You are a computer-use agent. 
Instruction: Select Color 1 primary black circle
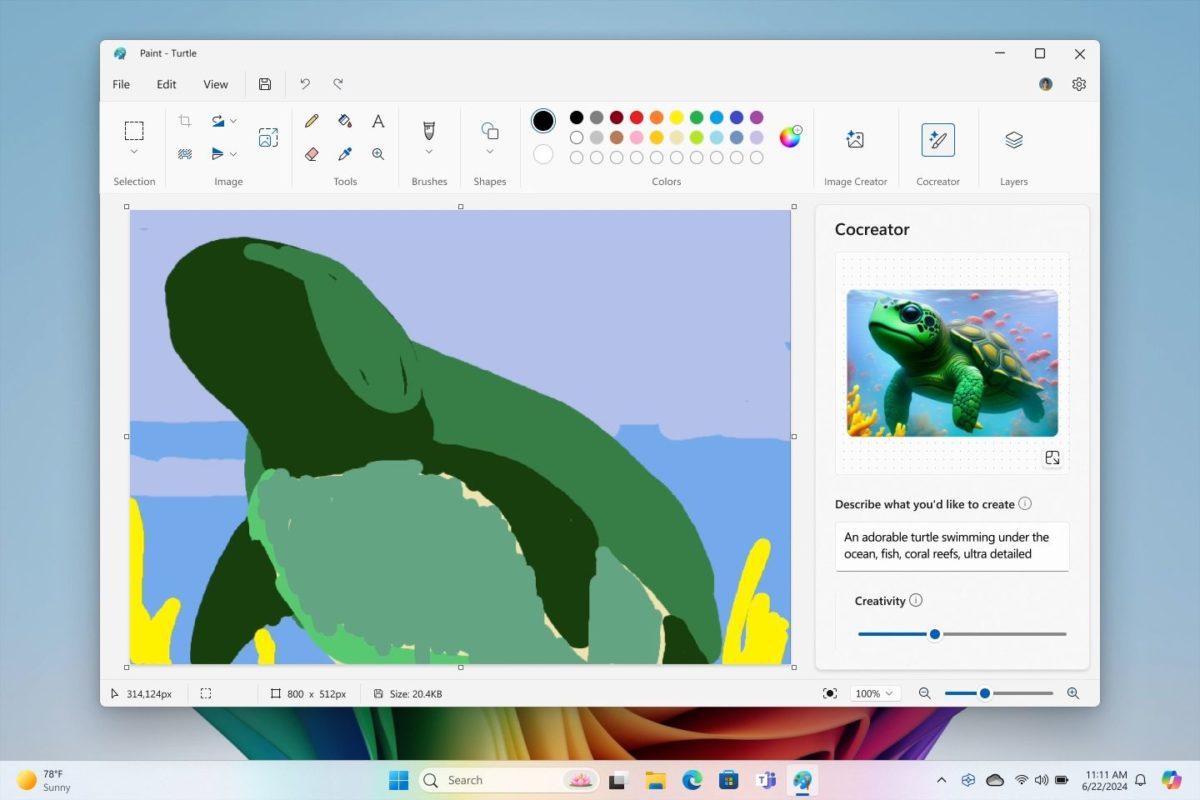(x=543, y=121)
